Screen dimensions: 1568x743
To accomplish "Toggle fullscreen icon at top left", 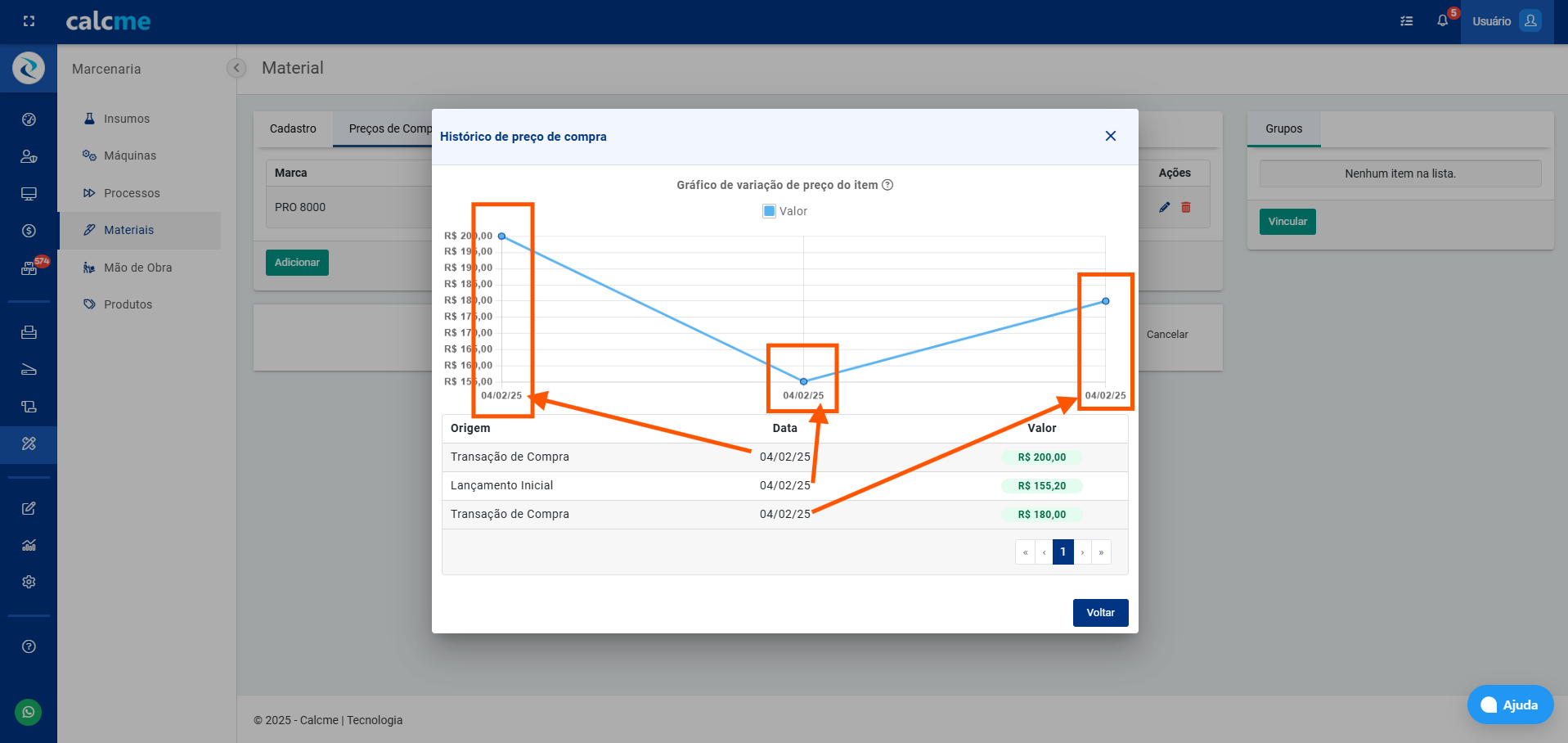I will point(29,21).
